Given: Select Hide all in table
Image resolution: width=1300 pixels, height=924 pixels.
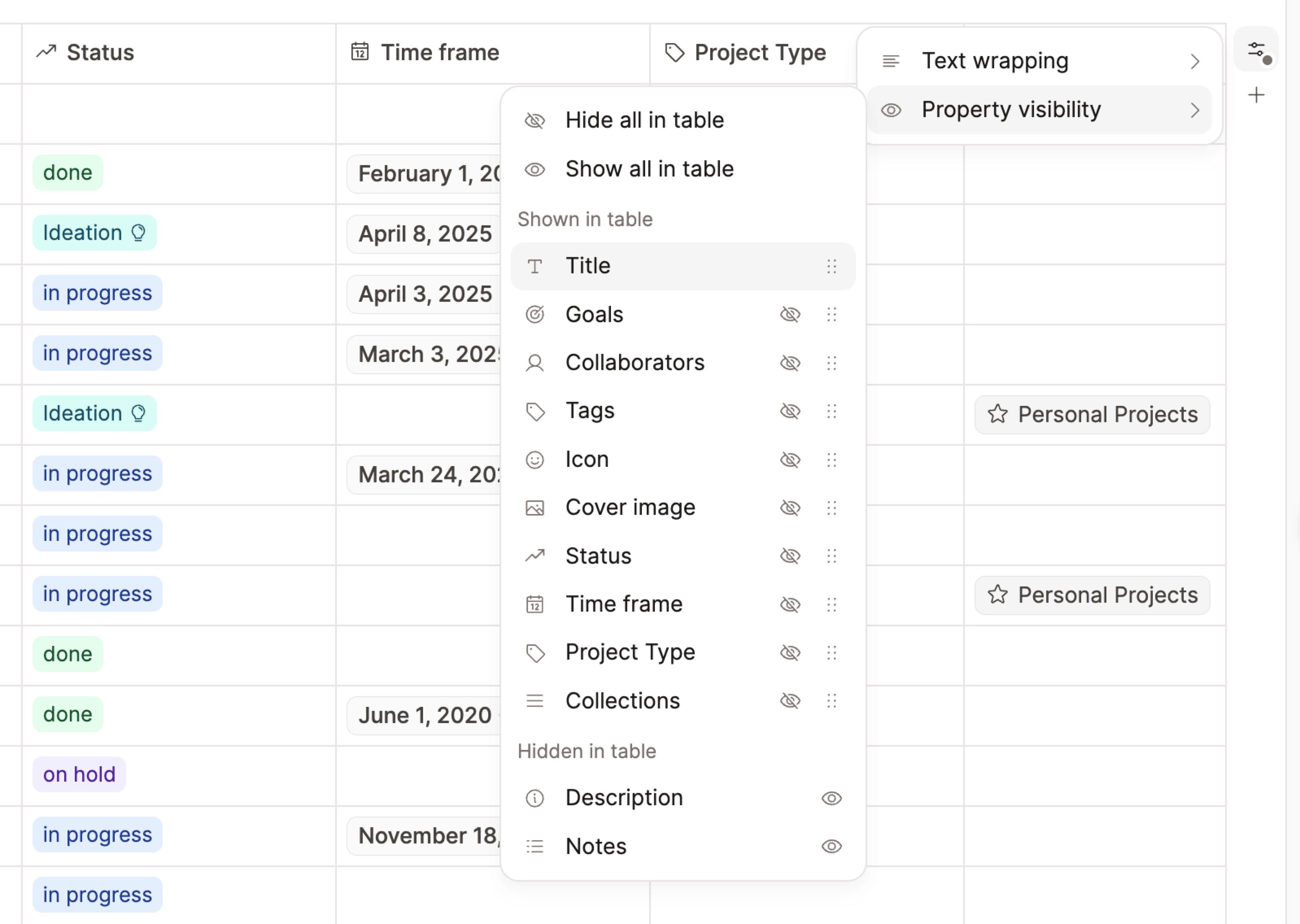Looking at the screenshot, I should coord(644,120).
